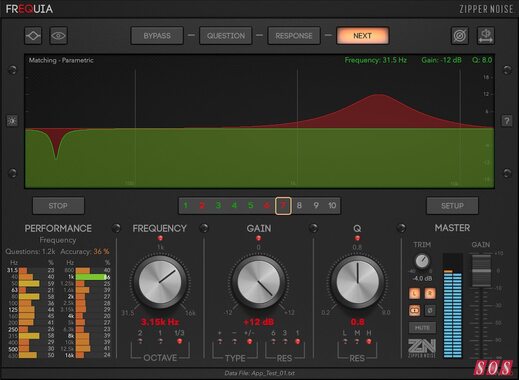
Task: Click the 'Gain: -12 dB' green readout
Action: coord(441,60)
